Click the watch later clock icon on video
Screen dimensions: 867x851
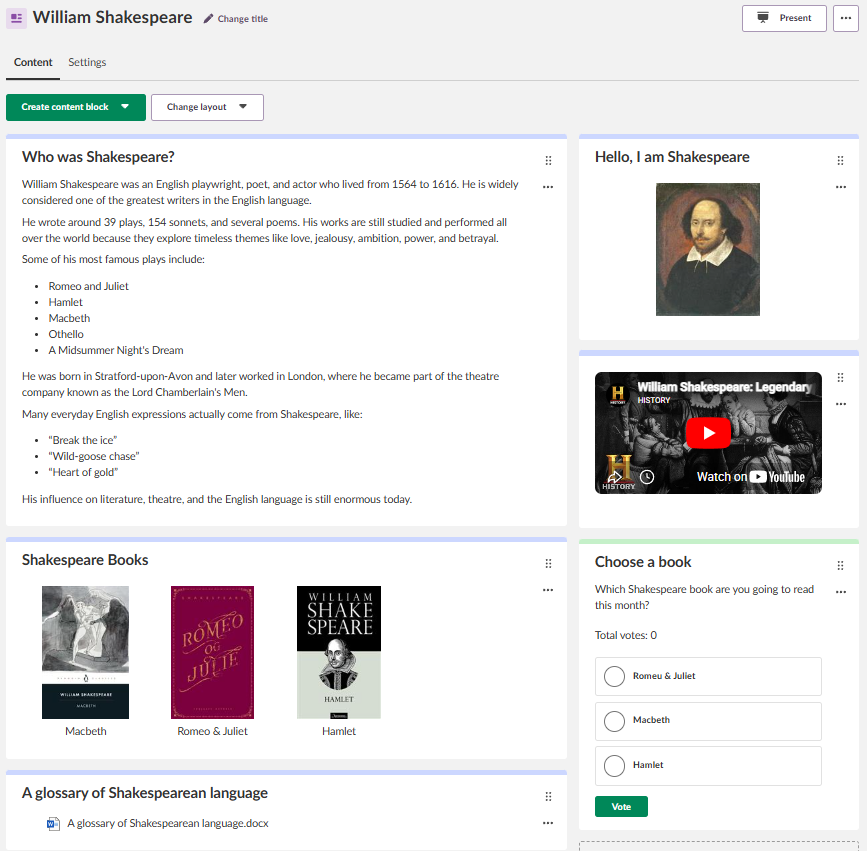[647, 477]
